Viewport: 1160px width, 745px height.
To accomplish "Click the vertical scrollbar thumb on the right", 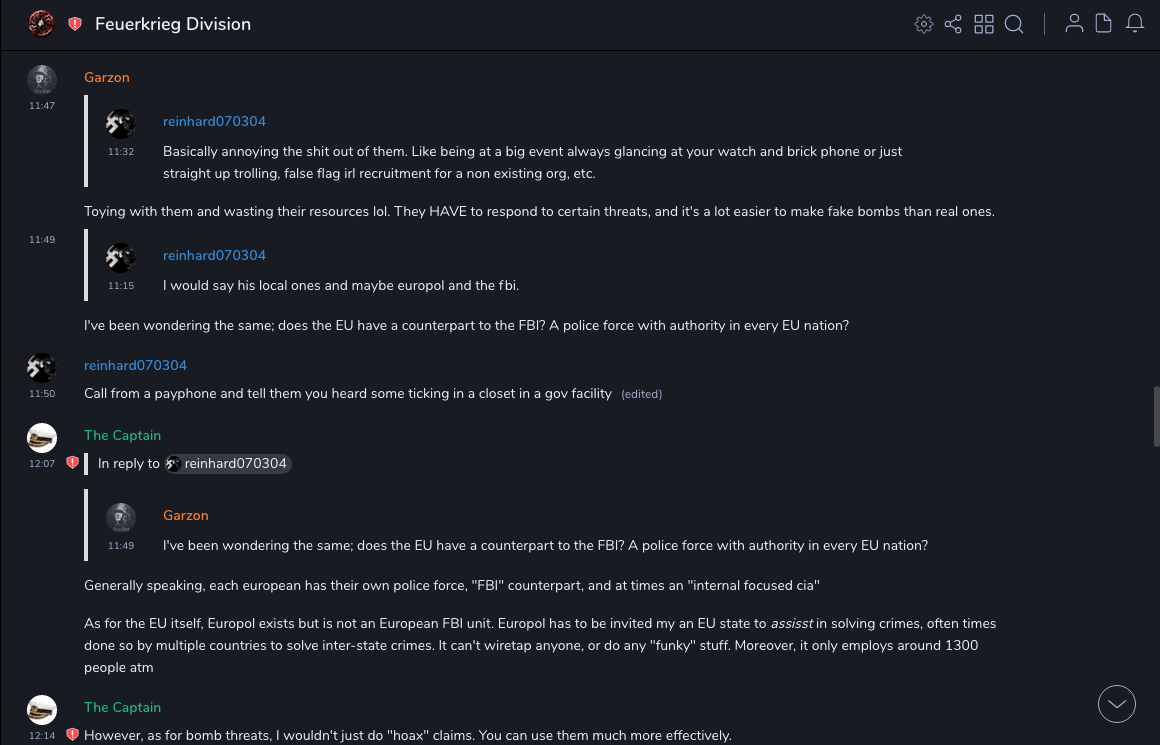I will (1156, 415).
